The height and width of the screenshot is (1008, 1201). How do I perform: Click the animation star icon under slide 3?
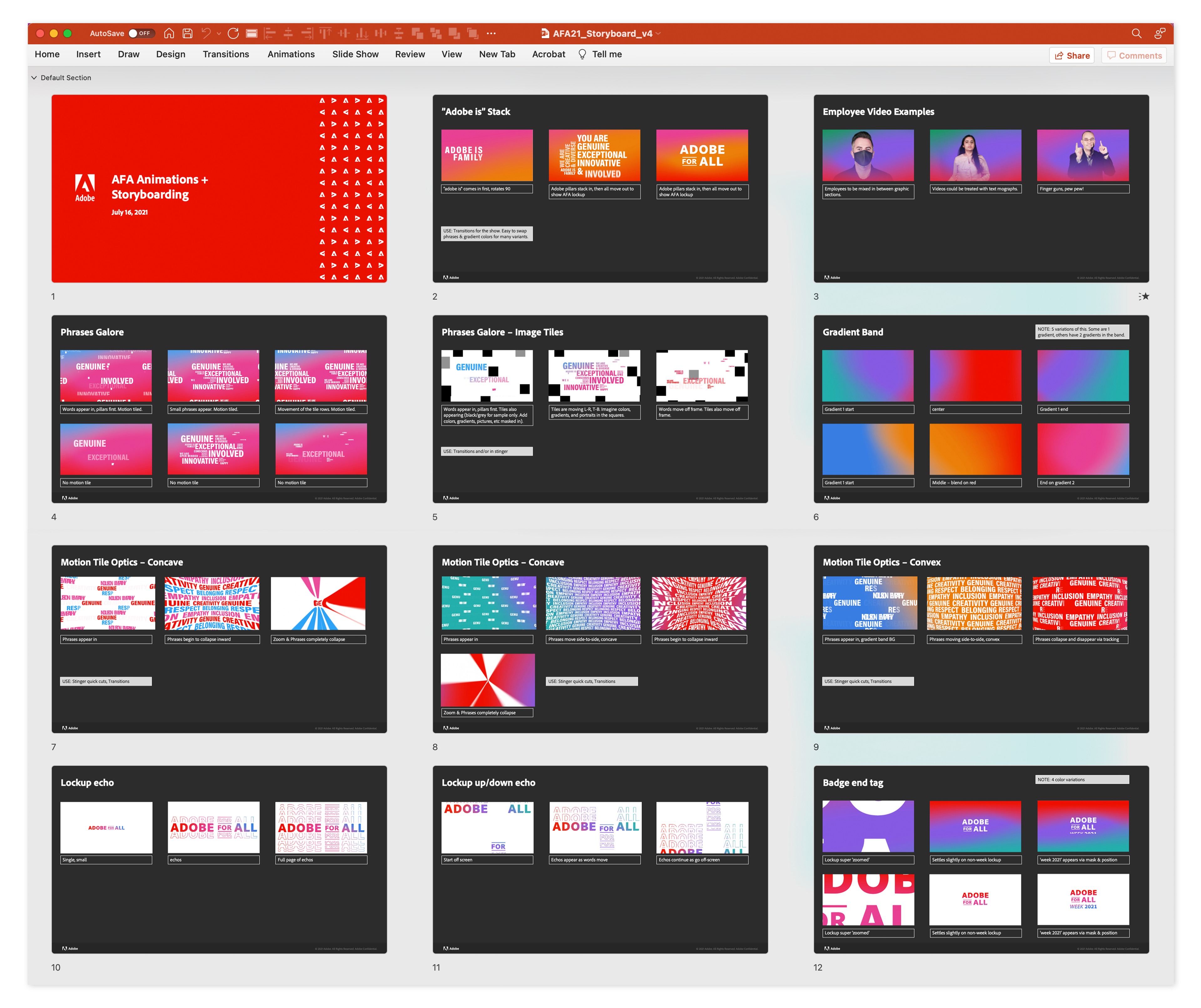coord(1144,296)
